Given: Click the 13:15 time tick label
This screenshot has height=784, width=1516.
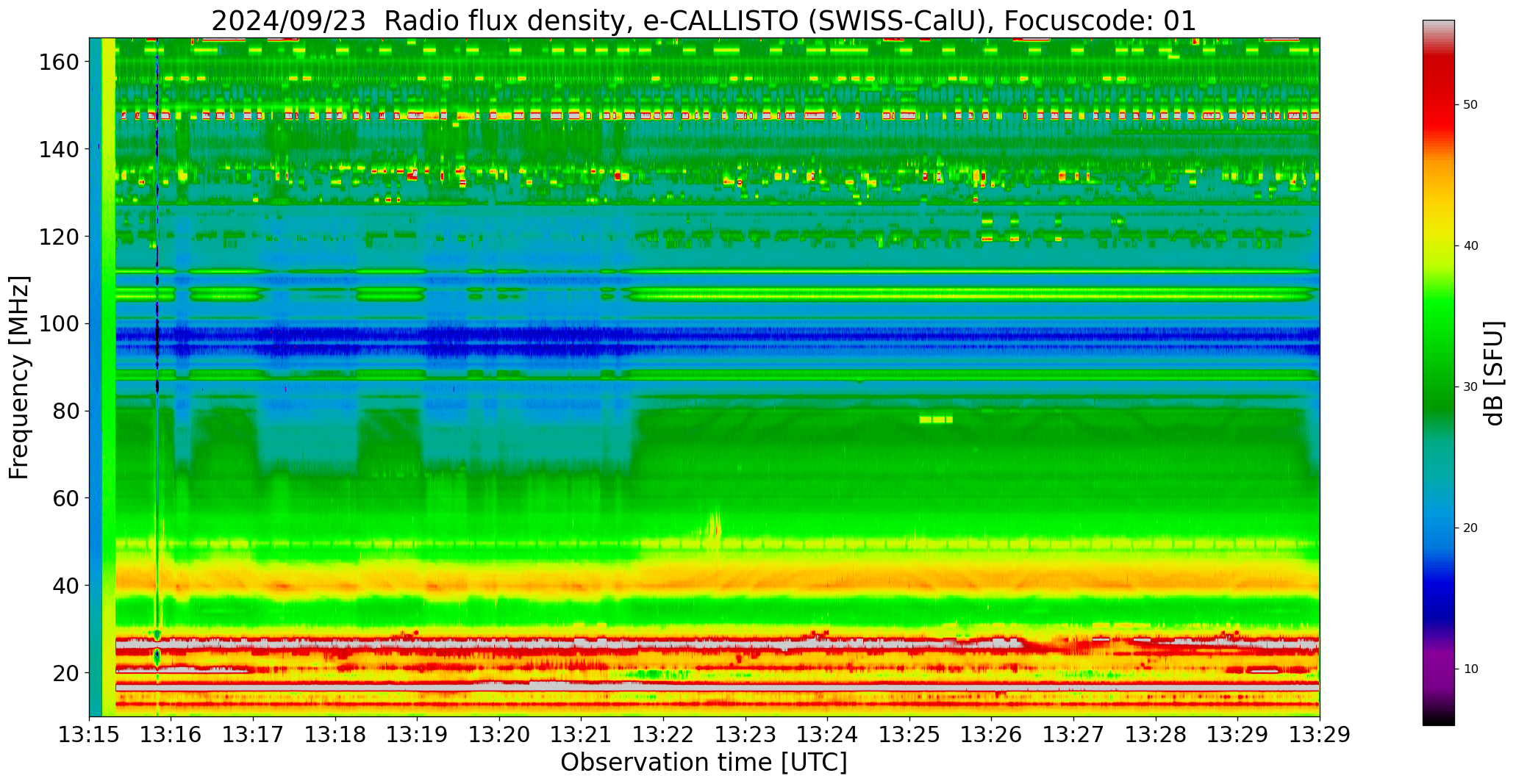Looking at the screenshot, I should point(90,735).
